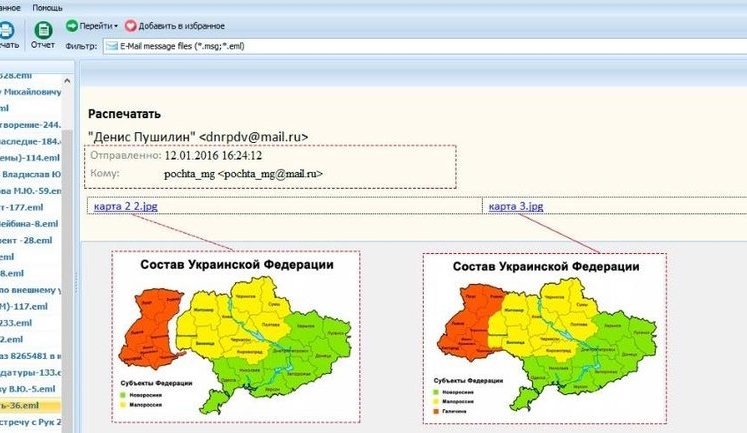
Task: Click the Фильтр: label
Action: [x=81, y=46]
